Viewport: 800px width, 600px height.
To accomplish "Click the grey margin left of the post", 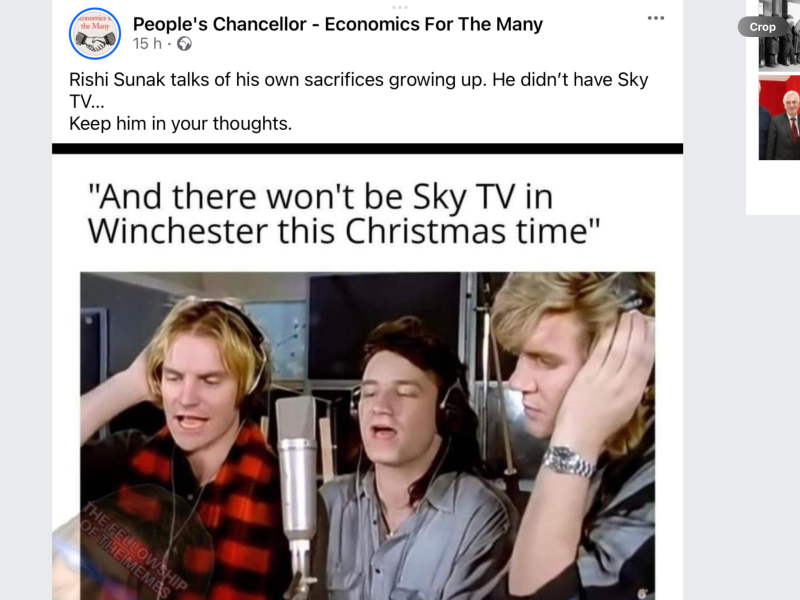I will 26,300.
